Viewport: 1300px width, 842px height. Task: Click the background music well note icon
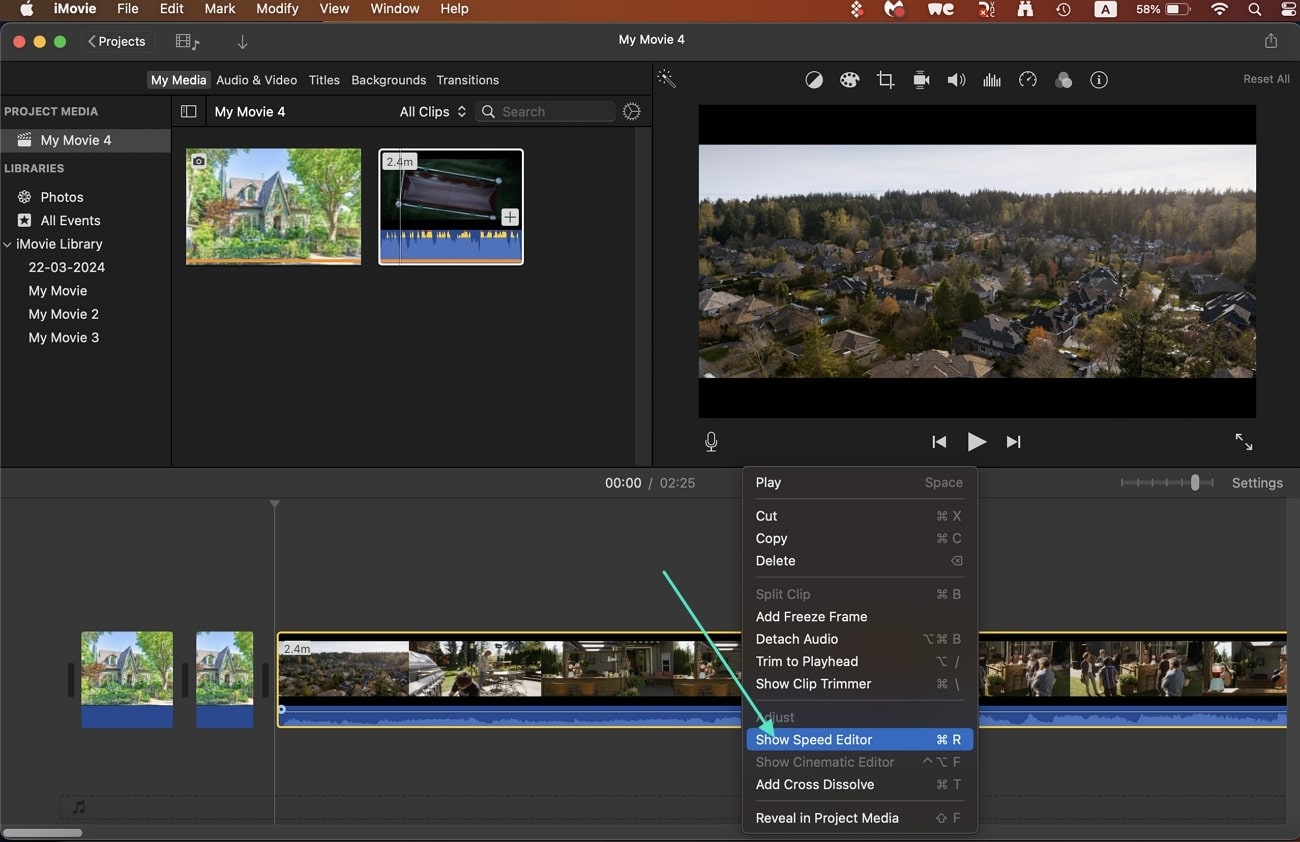(x=79, y=807)
